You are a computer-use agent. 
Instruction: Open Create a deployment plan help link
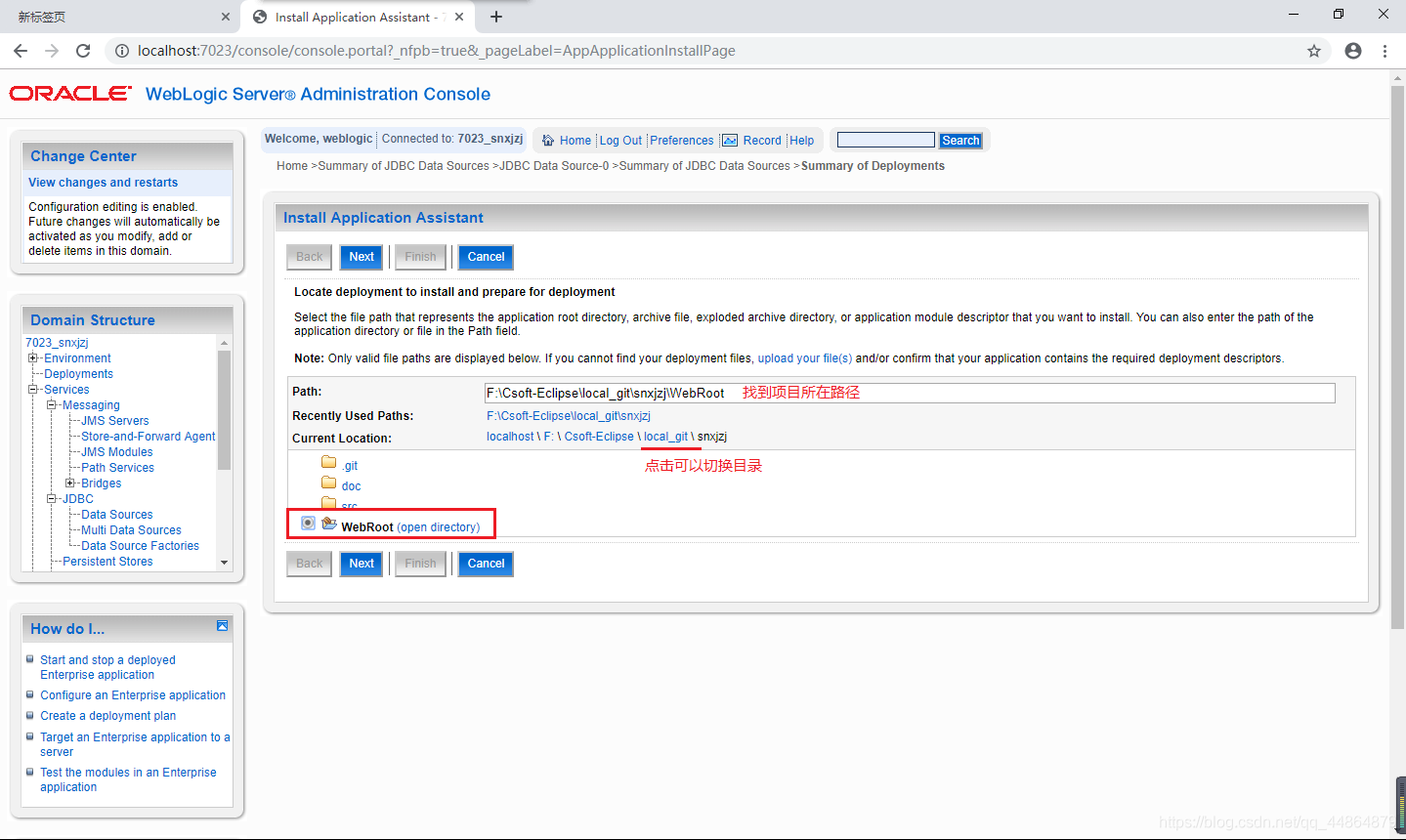[x=107, y=716]
